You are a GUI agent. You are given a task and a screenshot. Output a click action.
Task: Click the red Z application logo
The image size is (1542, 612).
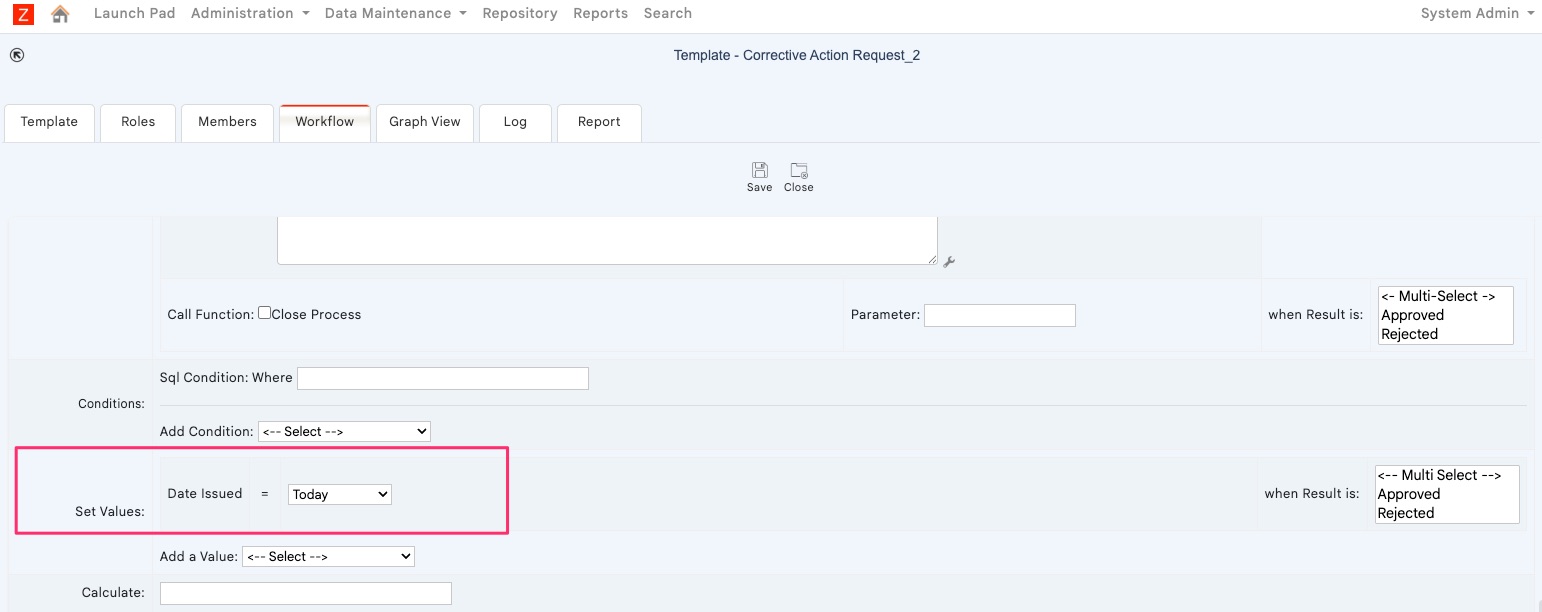click(x=24, y=14)
